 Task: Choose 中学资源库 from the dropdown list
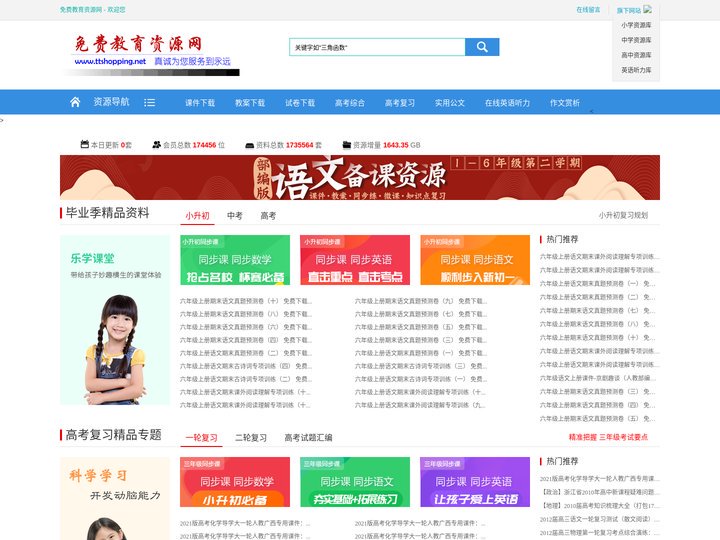pos(636,40)
